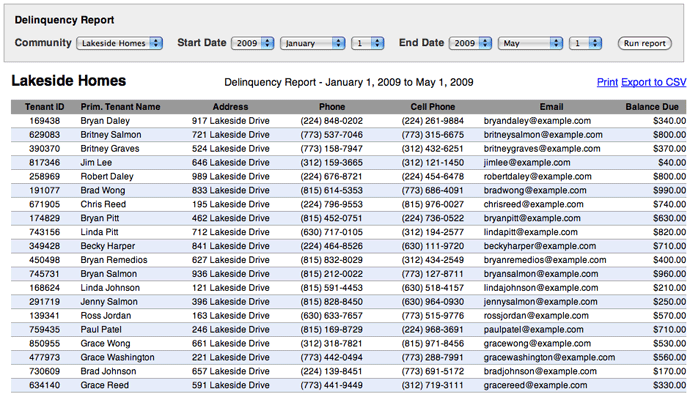The image size is (689, 396).
Task: Select tenant ID 743156
Action: click(x=44, y=232)
